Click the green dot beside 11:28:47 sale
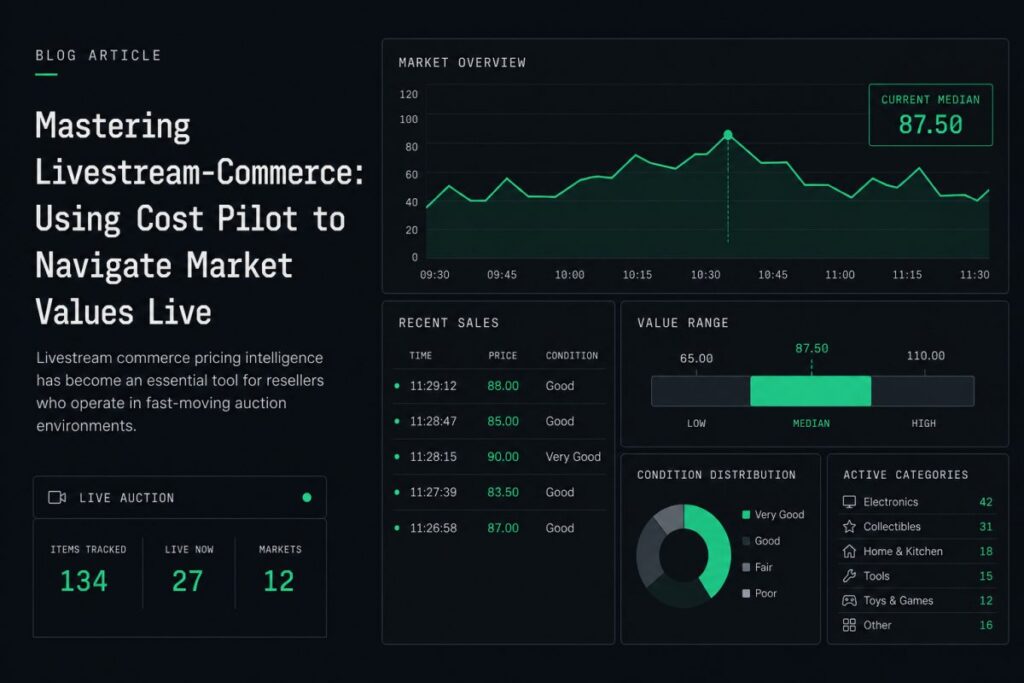 397,421
